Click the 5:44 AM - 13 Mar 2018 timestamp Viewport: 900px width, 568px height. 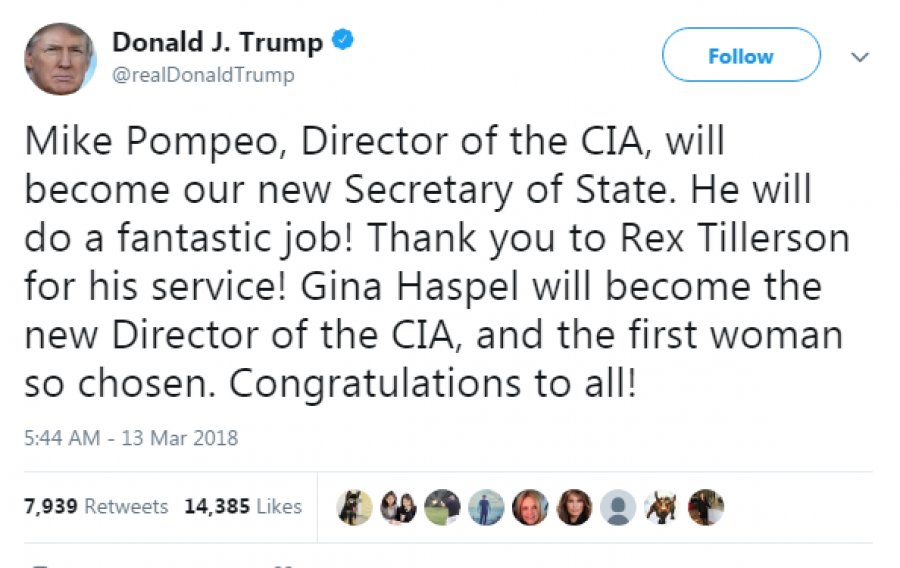point(131,438)
